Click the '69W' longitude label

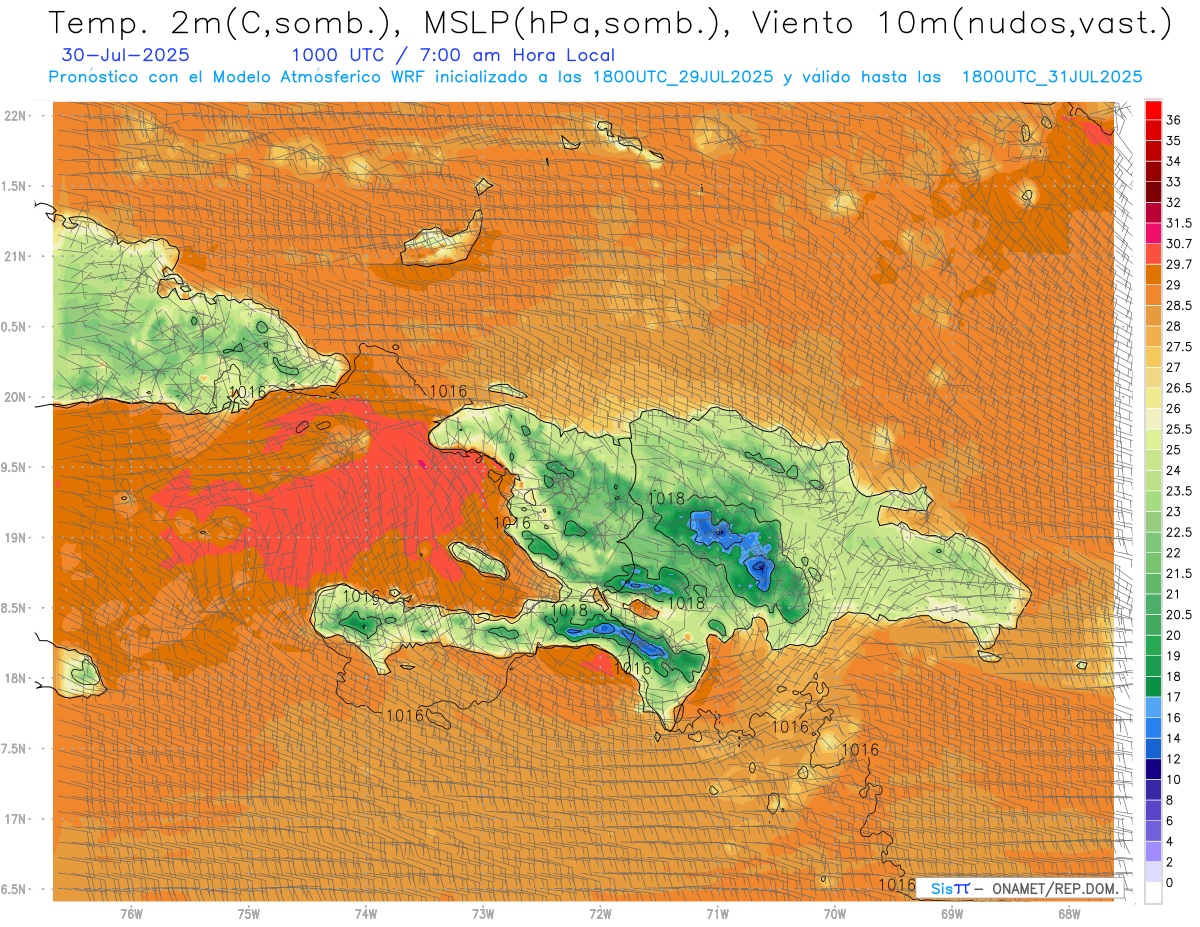[x=951, y=914]
